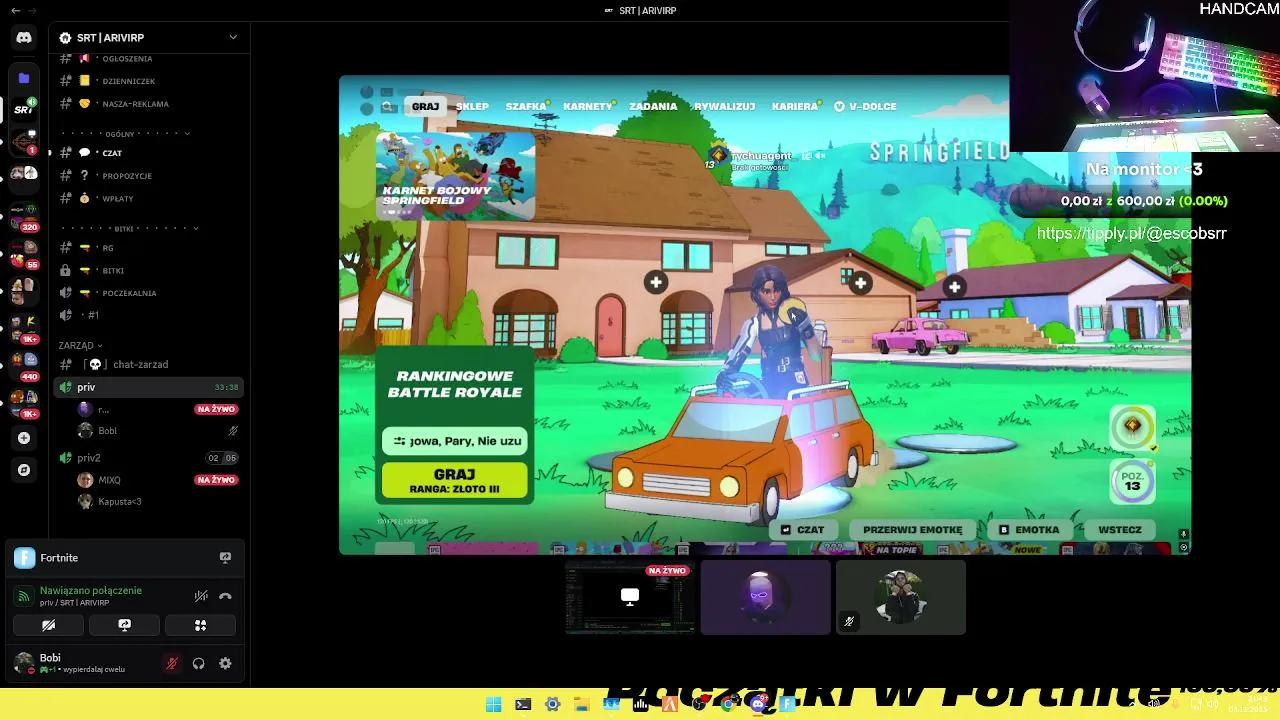Open Fortnite icon on the taskbar

(788, 705)
